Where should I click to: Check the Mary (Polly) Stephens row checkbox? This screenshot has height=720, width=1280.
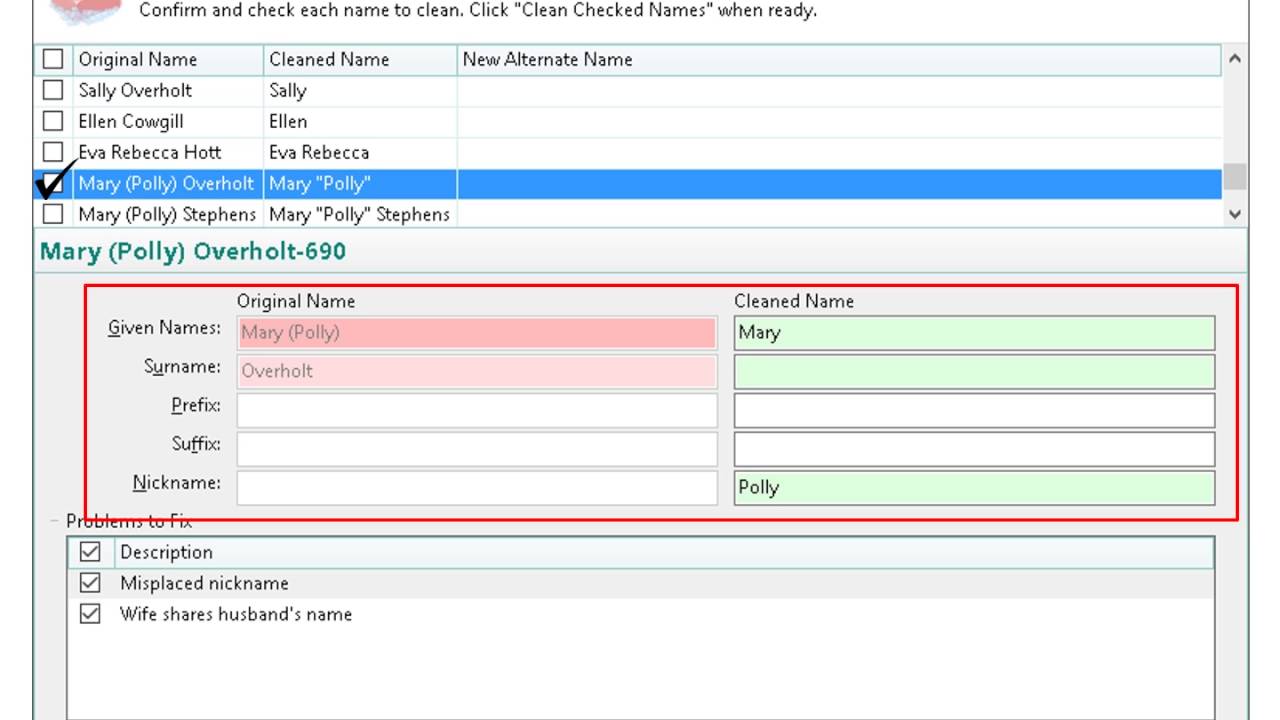tap(52, 214)
